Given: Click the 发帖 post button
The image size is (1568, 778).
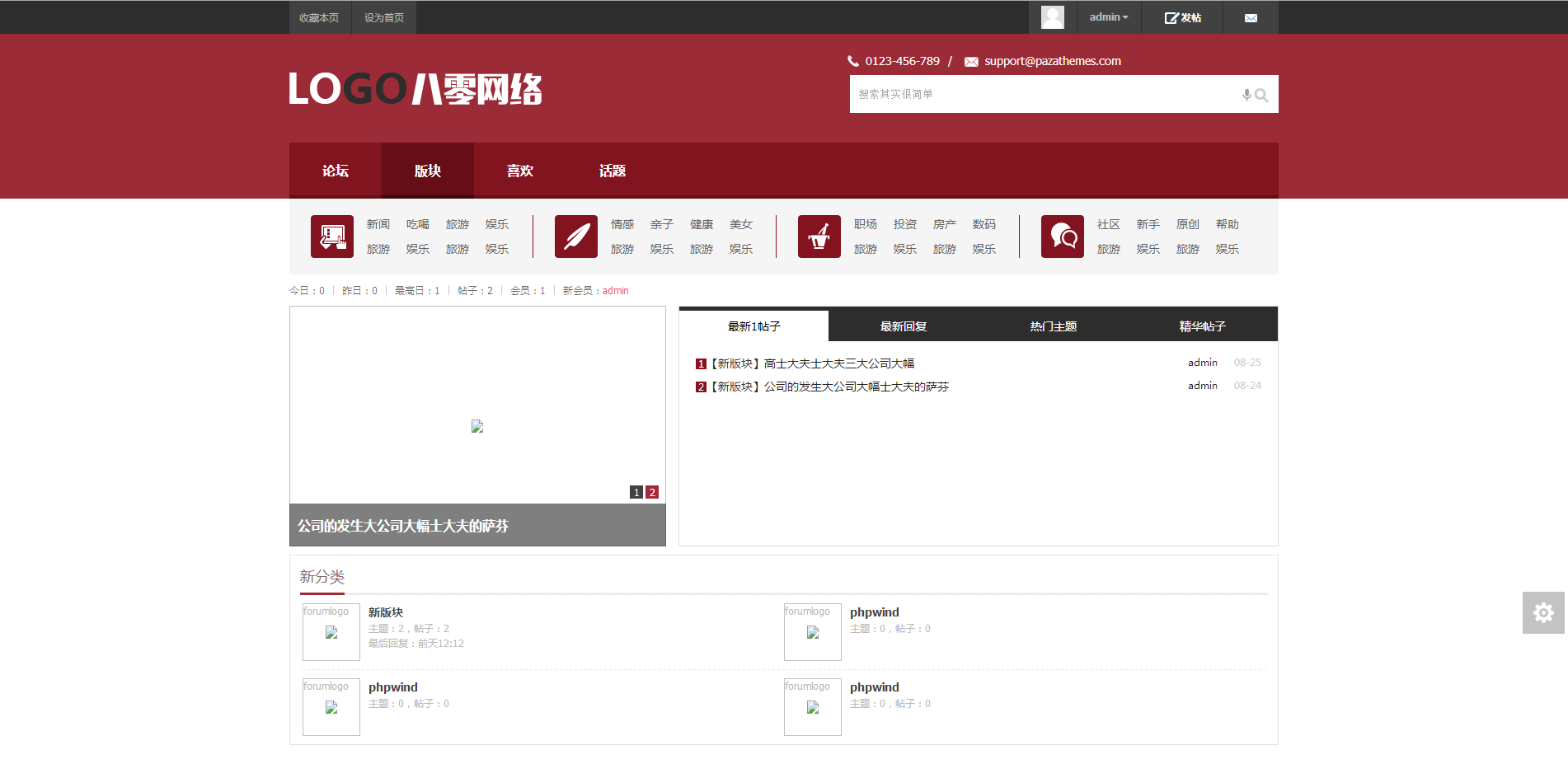Looking at the screenshot, I should tap(1182, 17).
